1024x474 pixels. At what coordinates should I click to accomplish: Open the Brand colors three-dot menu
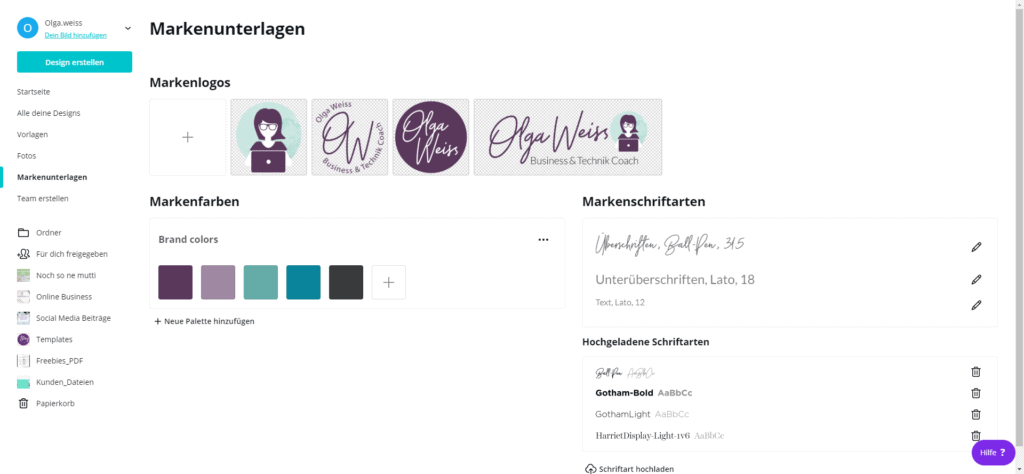(543, 240)
